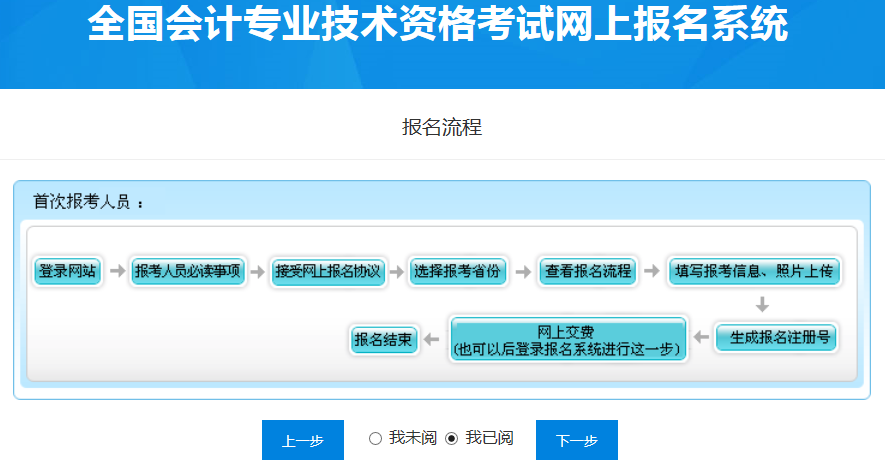
Task: Click the 全国会计专业技术资格考试网上报名系统 title
Action: [x=438, y=24]
